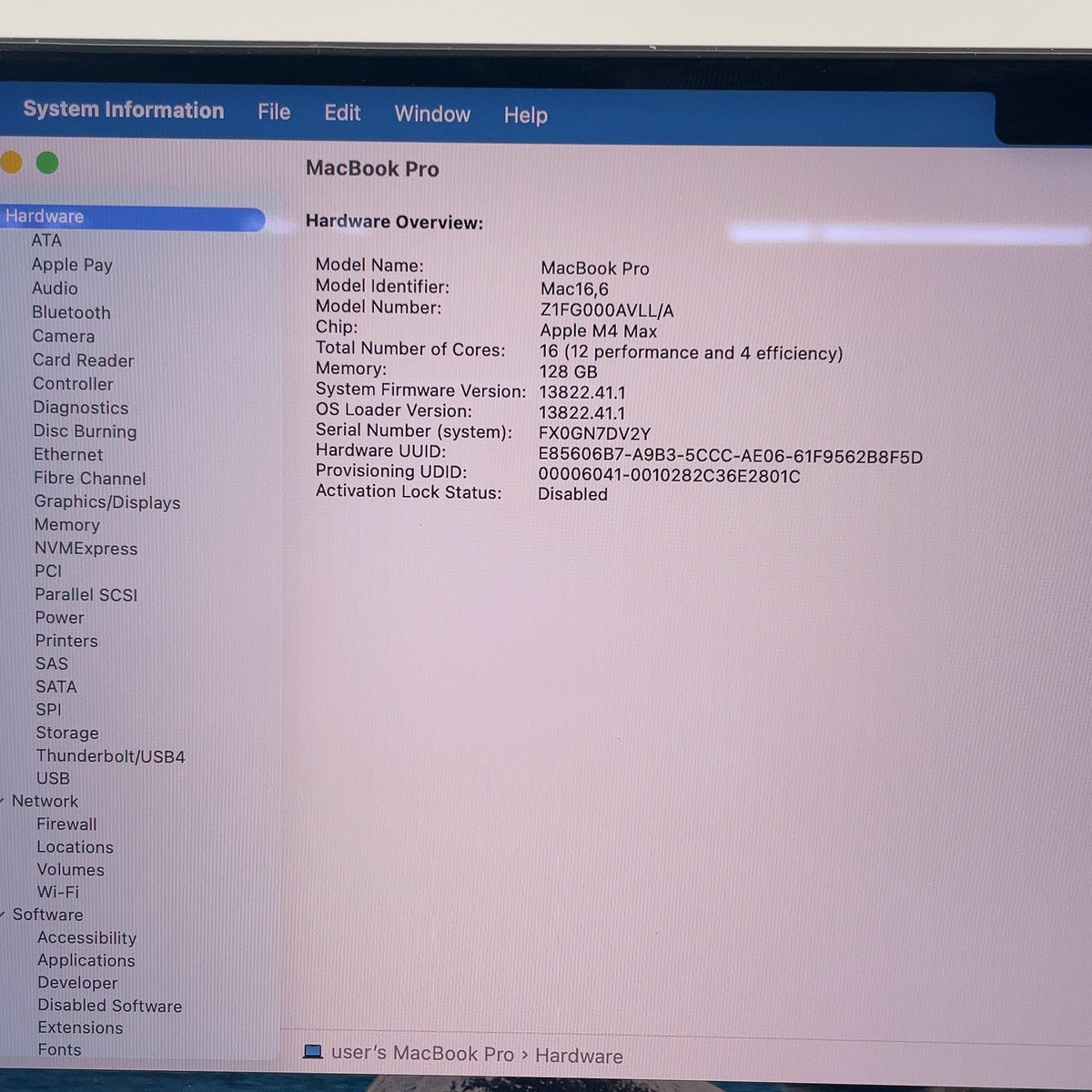Select NVMExpress in the sidebar
The width and height of the screenshot is (1092, 1092).
click(86, 549)
